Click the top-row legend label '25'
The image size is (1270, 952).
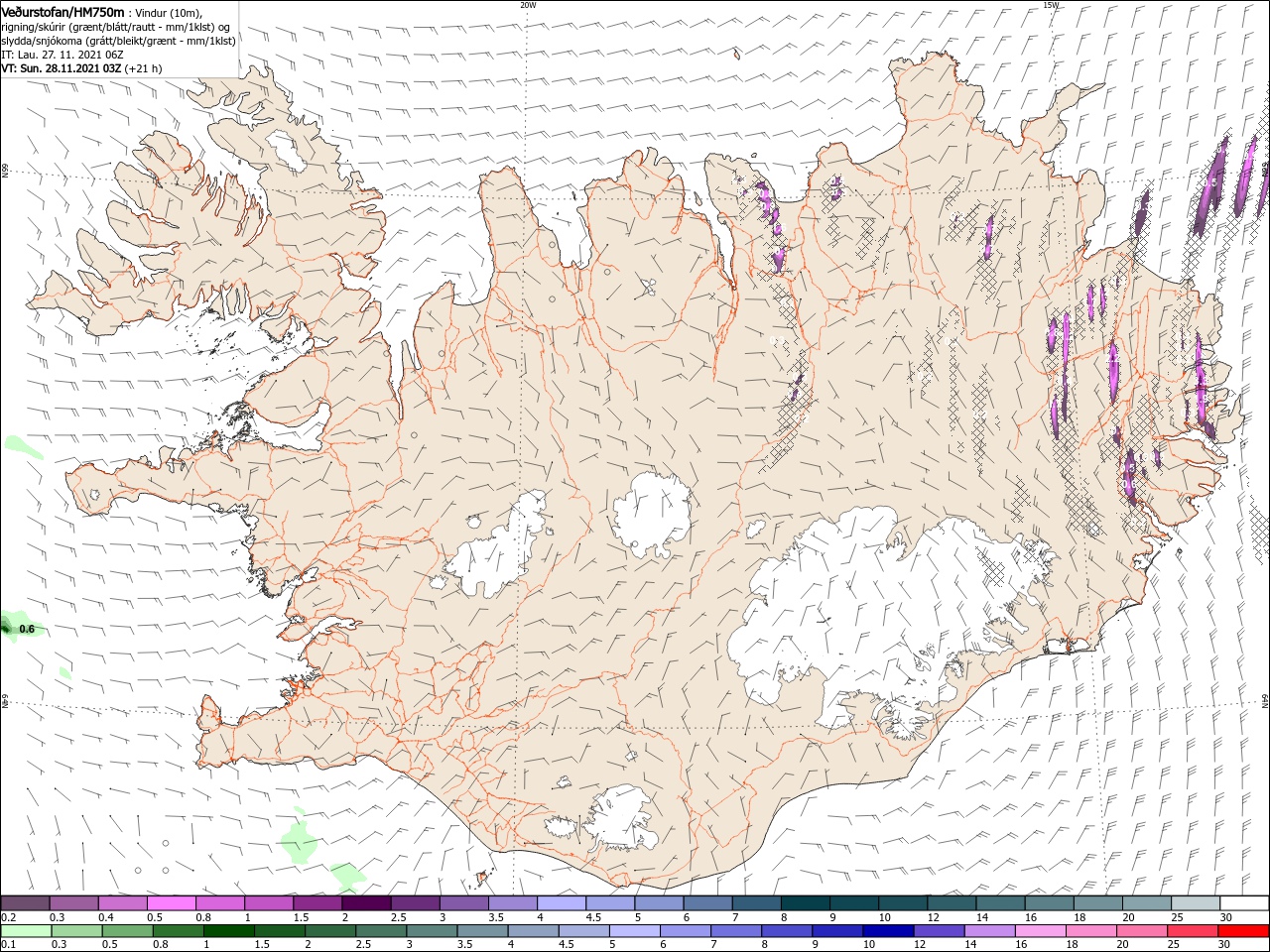tap(1178, 917)
